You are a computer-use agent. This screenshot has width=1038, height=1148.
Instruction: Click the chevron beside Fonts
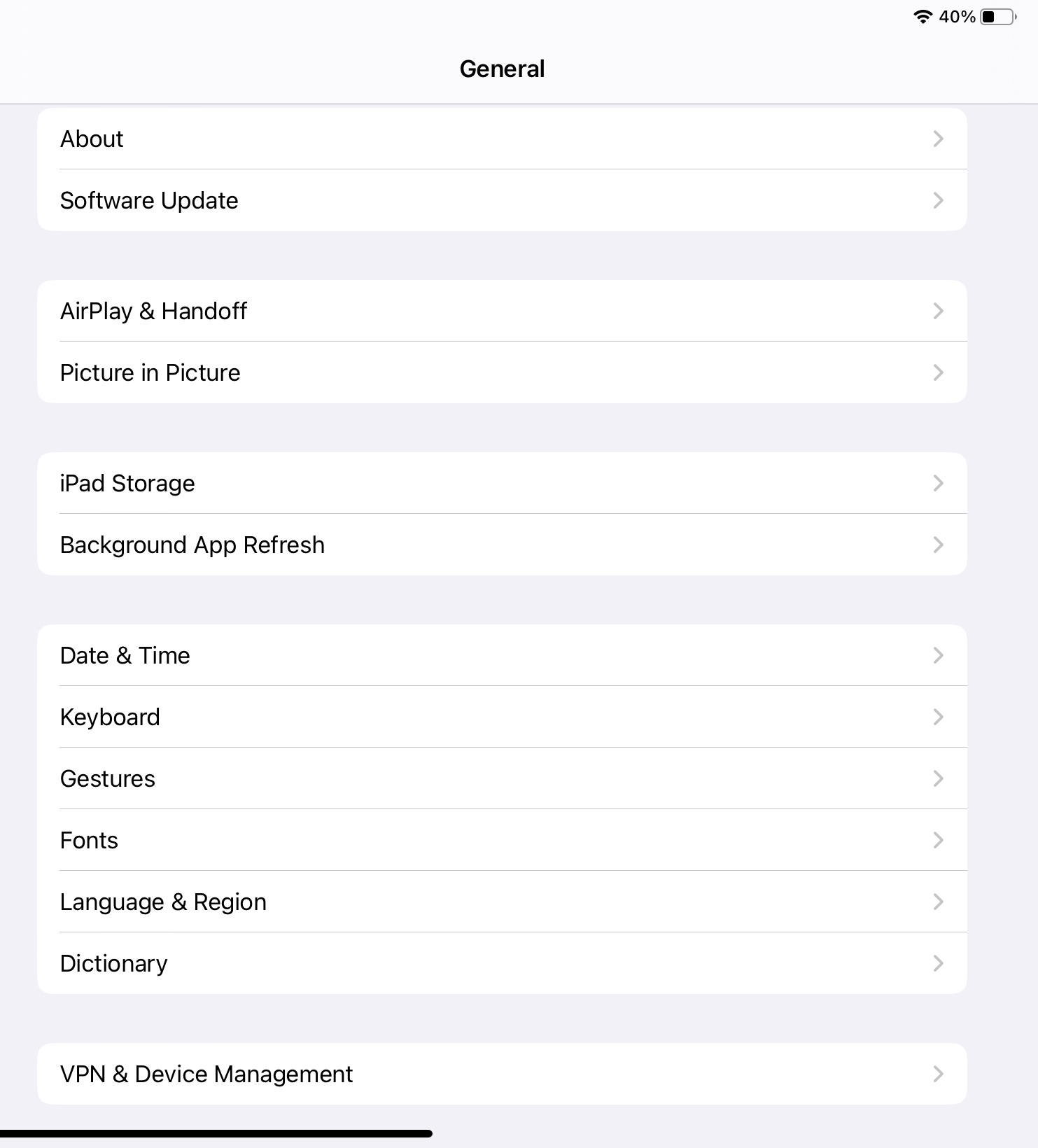[x=939, y=840]
